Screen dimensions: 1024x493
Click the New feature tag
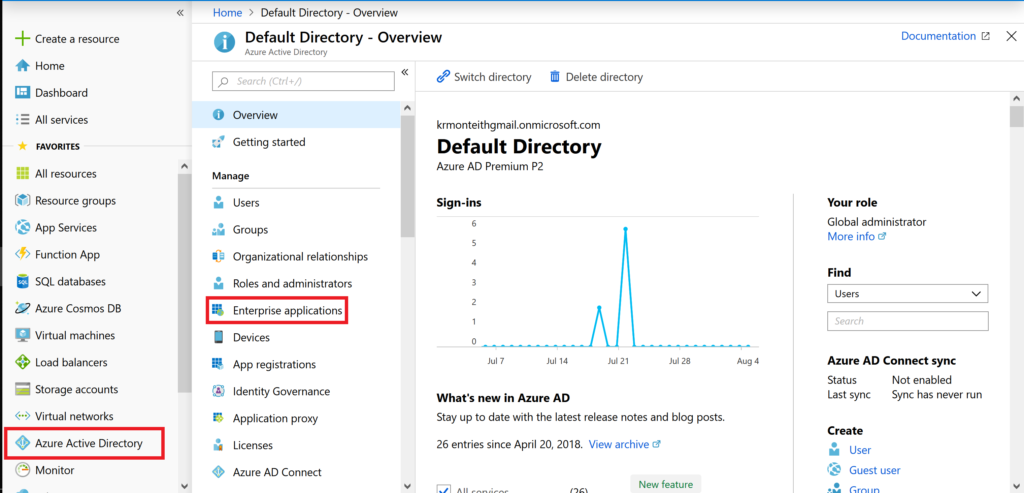click(x=665, y=485)
